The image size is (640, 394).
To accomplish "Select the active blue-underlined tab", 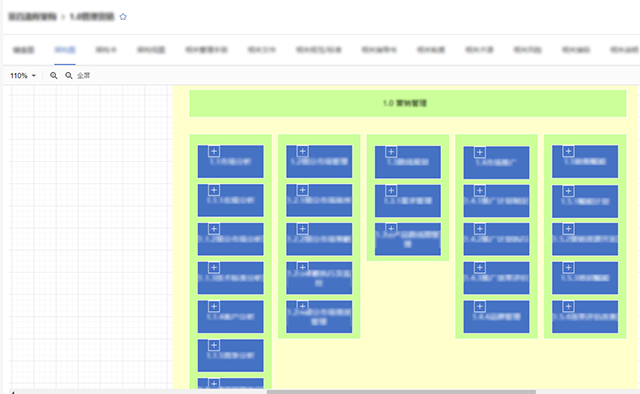I will point(65,50).
